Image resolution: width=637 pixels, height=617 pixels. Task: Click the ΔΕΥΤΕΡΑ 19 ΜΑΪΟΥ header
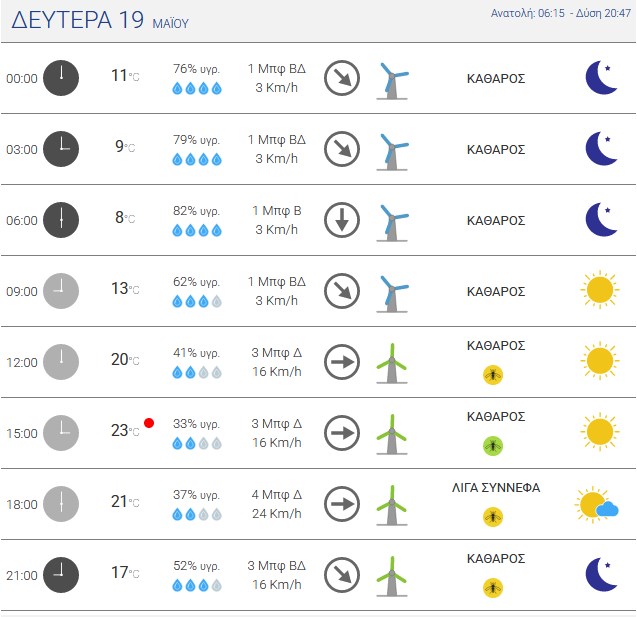(x=100, y=20)
